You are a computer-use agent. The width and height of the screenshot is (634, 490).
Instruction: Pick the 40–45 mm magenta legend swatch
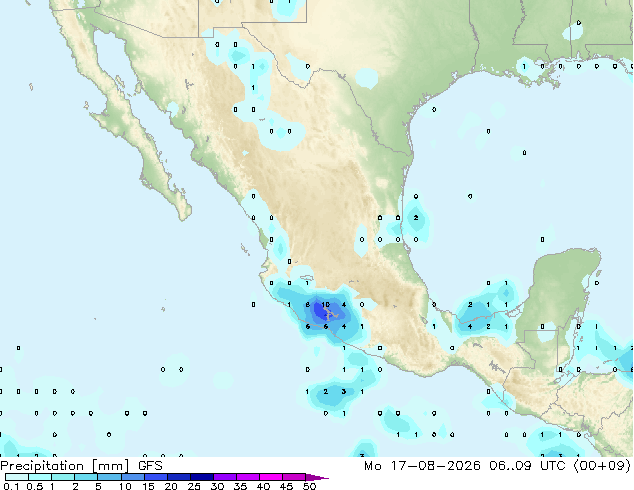point(271,477)
